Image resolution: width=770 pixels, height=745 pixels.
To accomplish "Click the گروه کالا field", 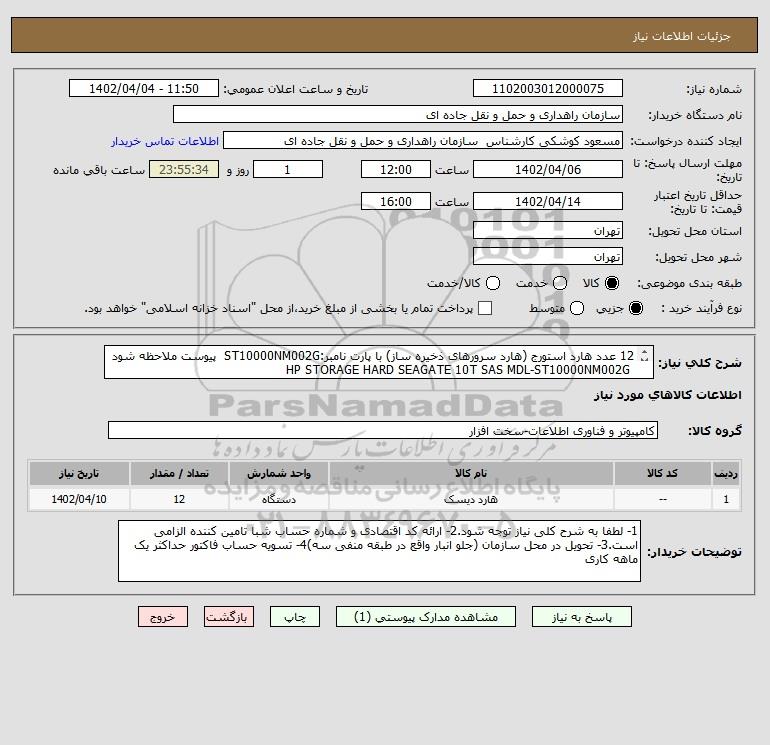I will [383, 430].
